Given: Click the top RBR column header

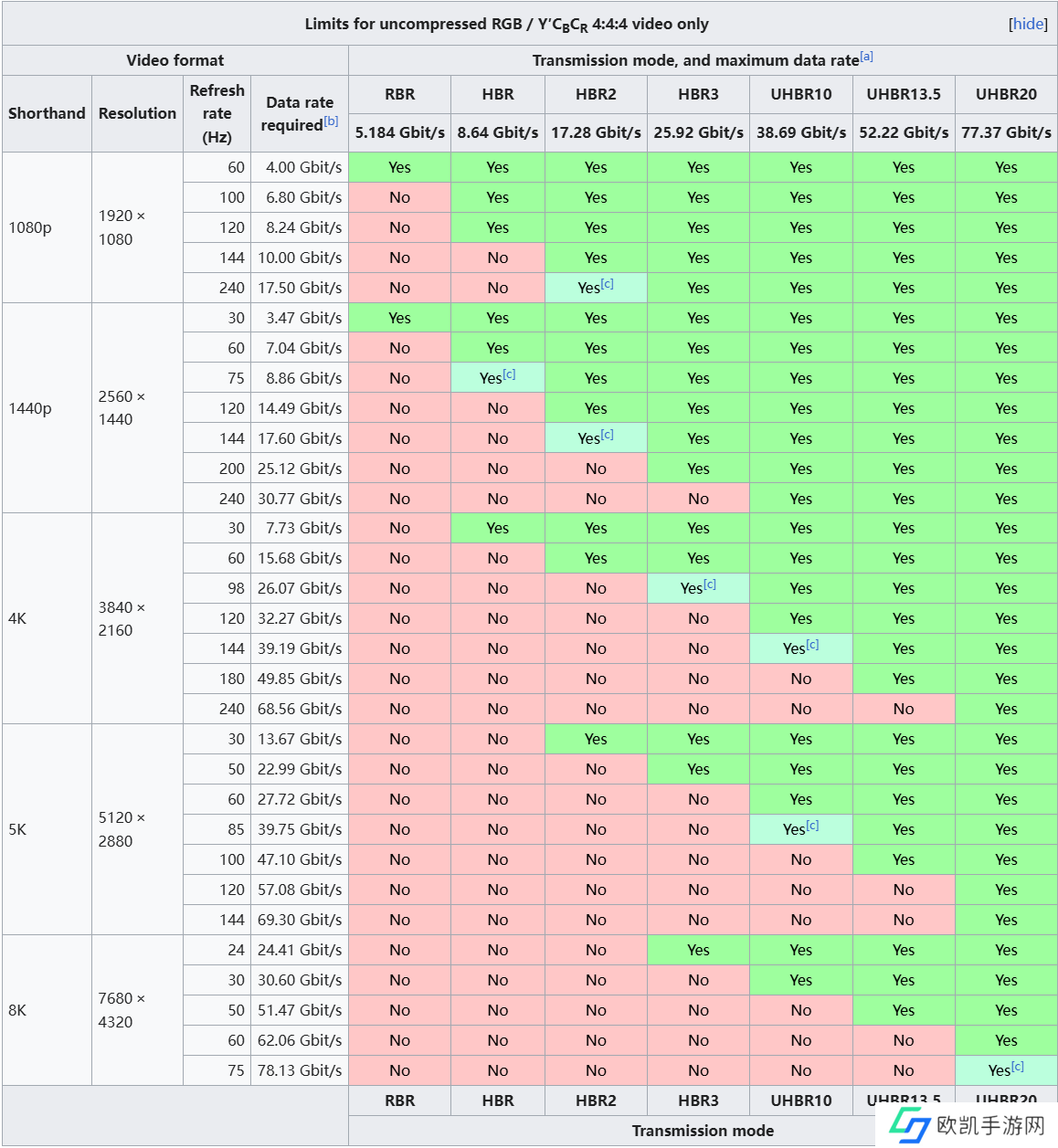Looking at the screenshot, I should pyautogui.click(x=399, y=94).
